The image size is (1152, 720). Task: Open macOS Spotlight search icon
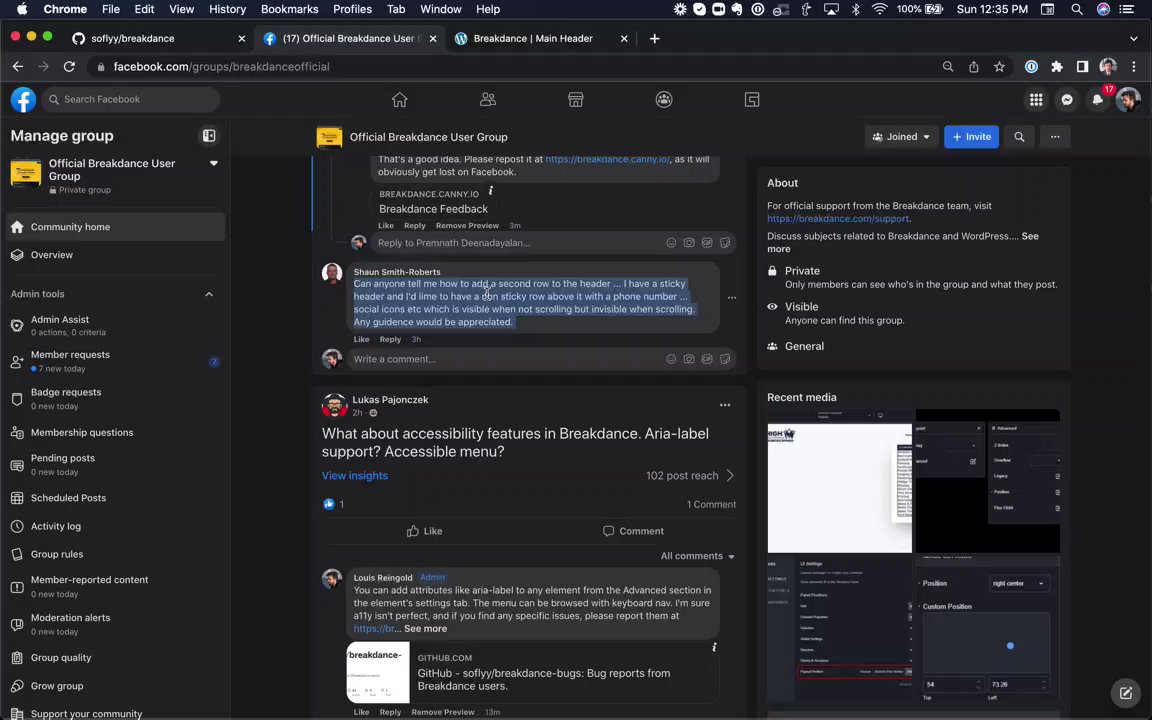(x=1076, y=9)
